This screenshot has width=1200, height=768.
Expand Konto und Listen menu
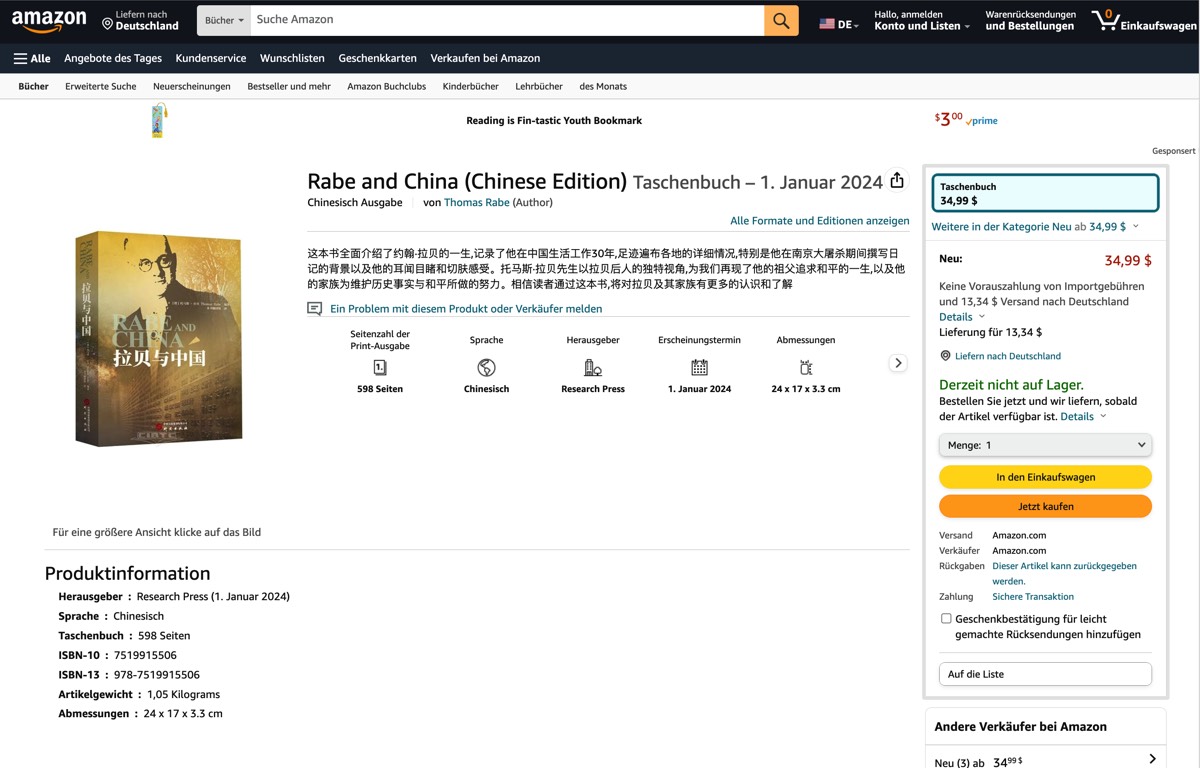pos(922,20)
